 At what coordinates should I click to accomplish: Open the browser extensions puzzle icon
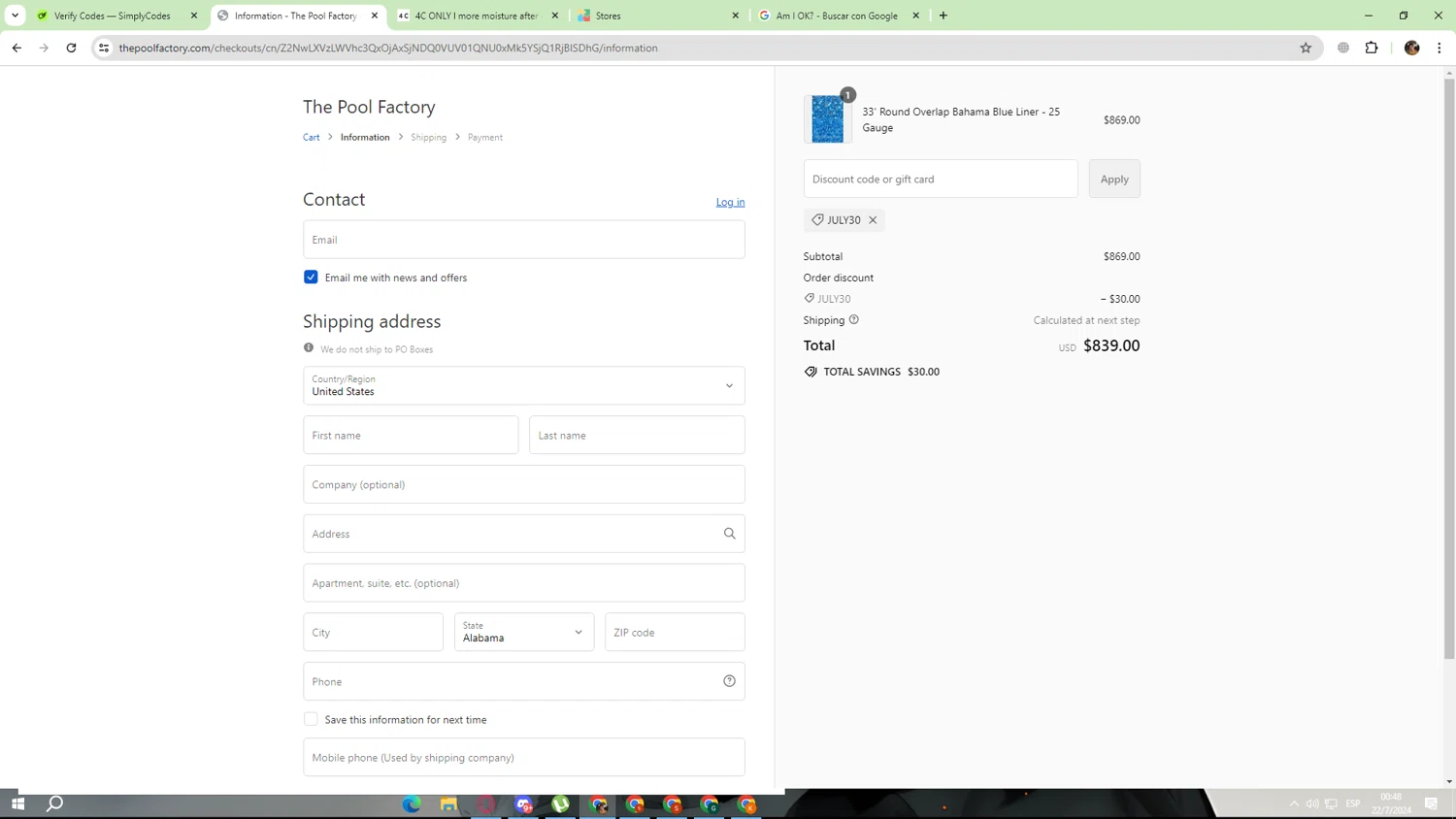(x=1372, y=48)
